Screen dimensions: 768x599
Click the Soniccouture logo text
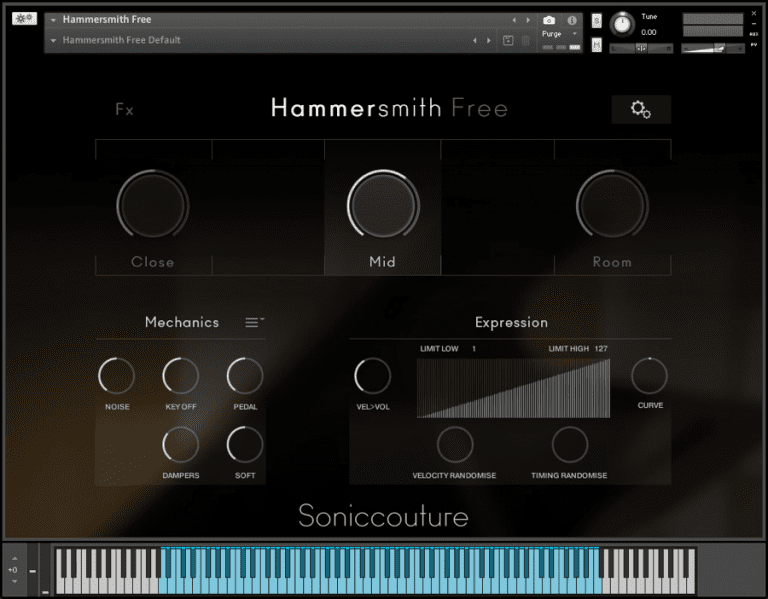click(x=383, y=515)
